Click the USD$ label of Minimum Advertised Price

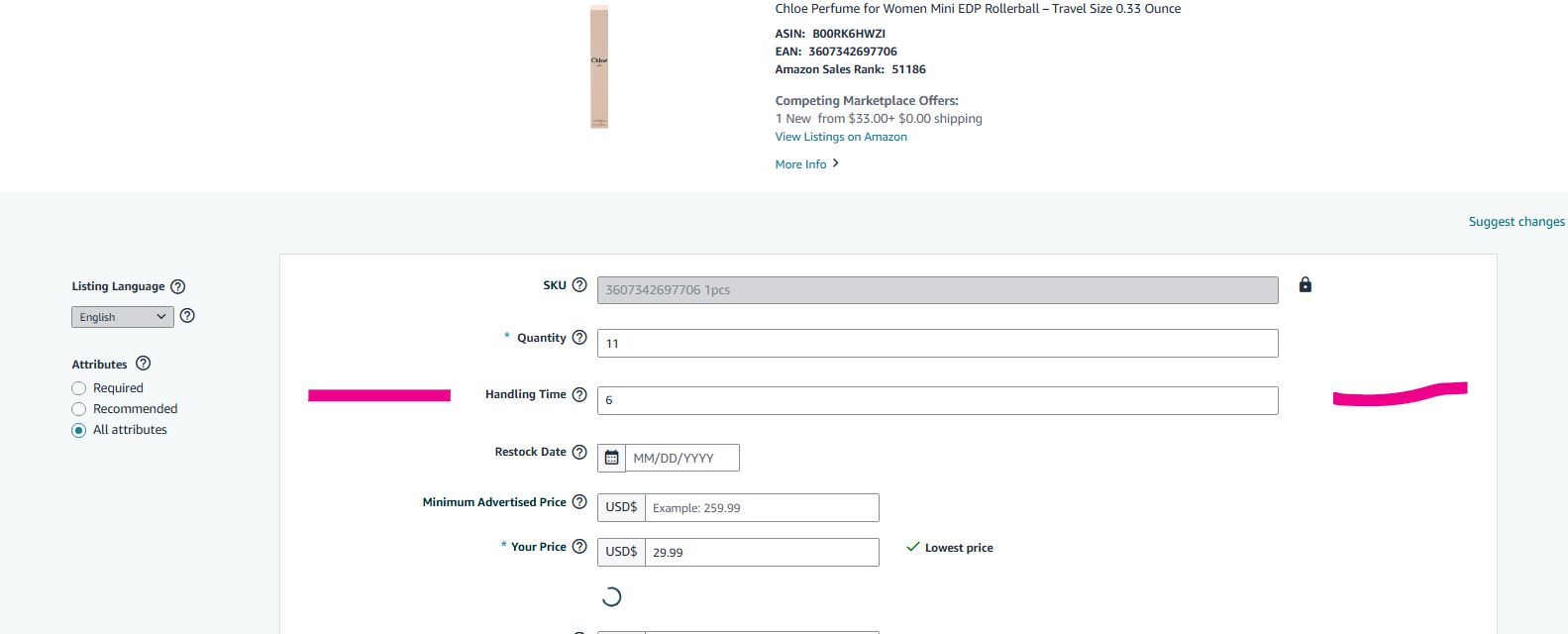[x=622, y=507]
